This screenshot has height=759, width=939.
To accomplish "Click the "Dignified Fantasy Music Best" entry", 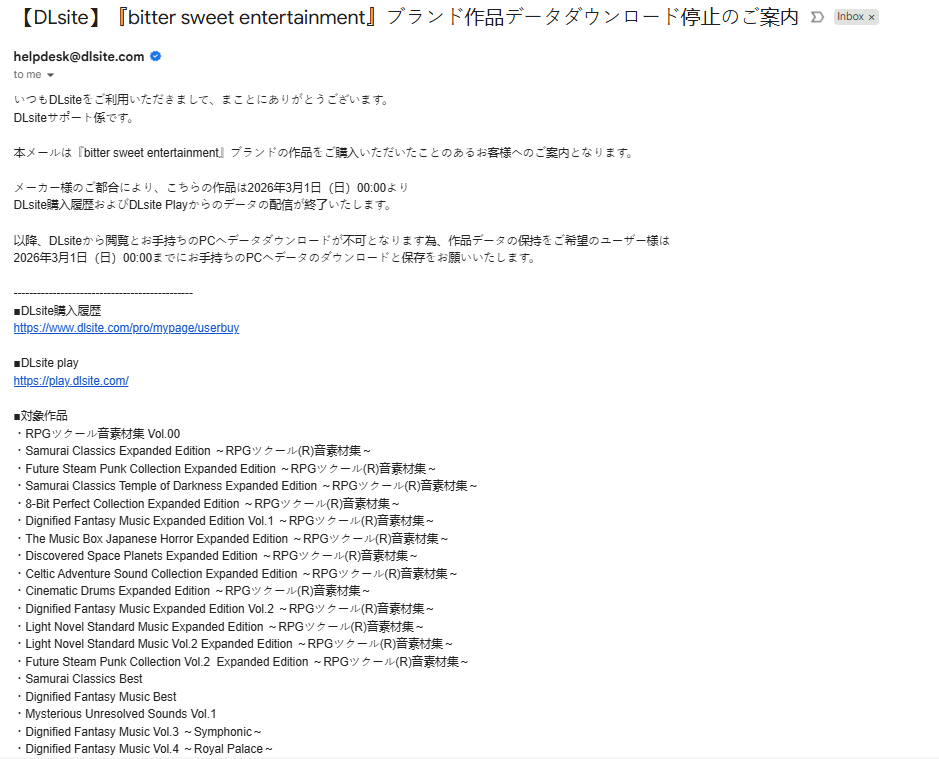I will pos(100,697).
